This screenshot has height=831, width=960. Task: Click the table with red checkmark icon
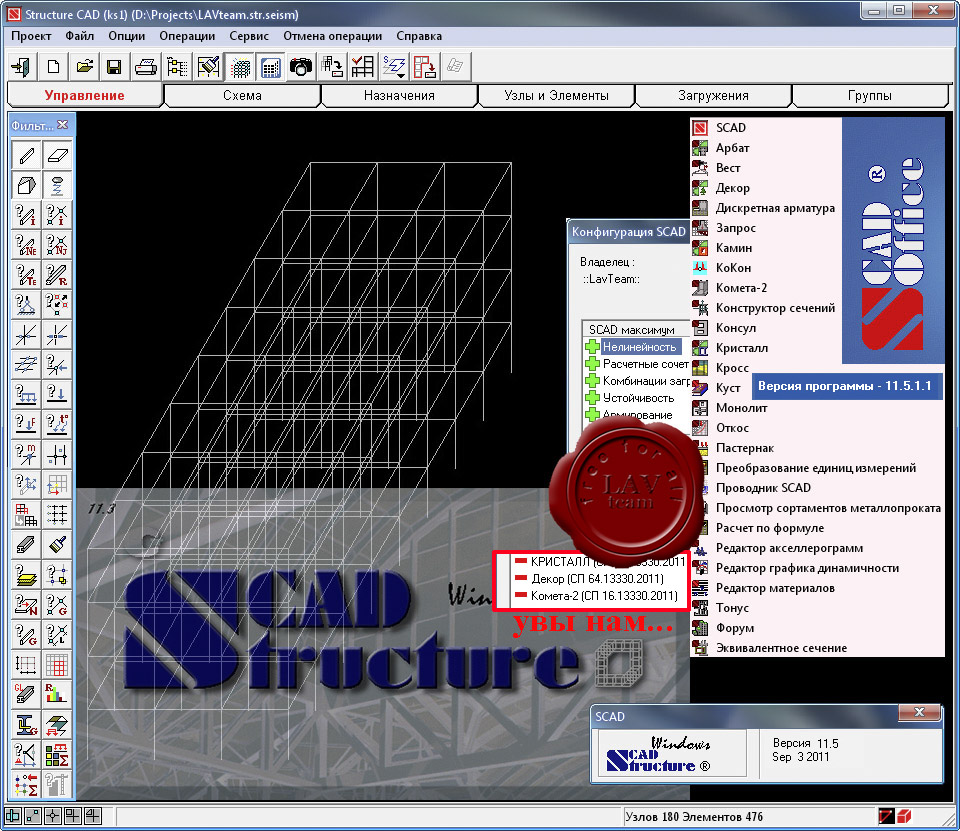click(x=362, y=66)
